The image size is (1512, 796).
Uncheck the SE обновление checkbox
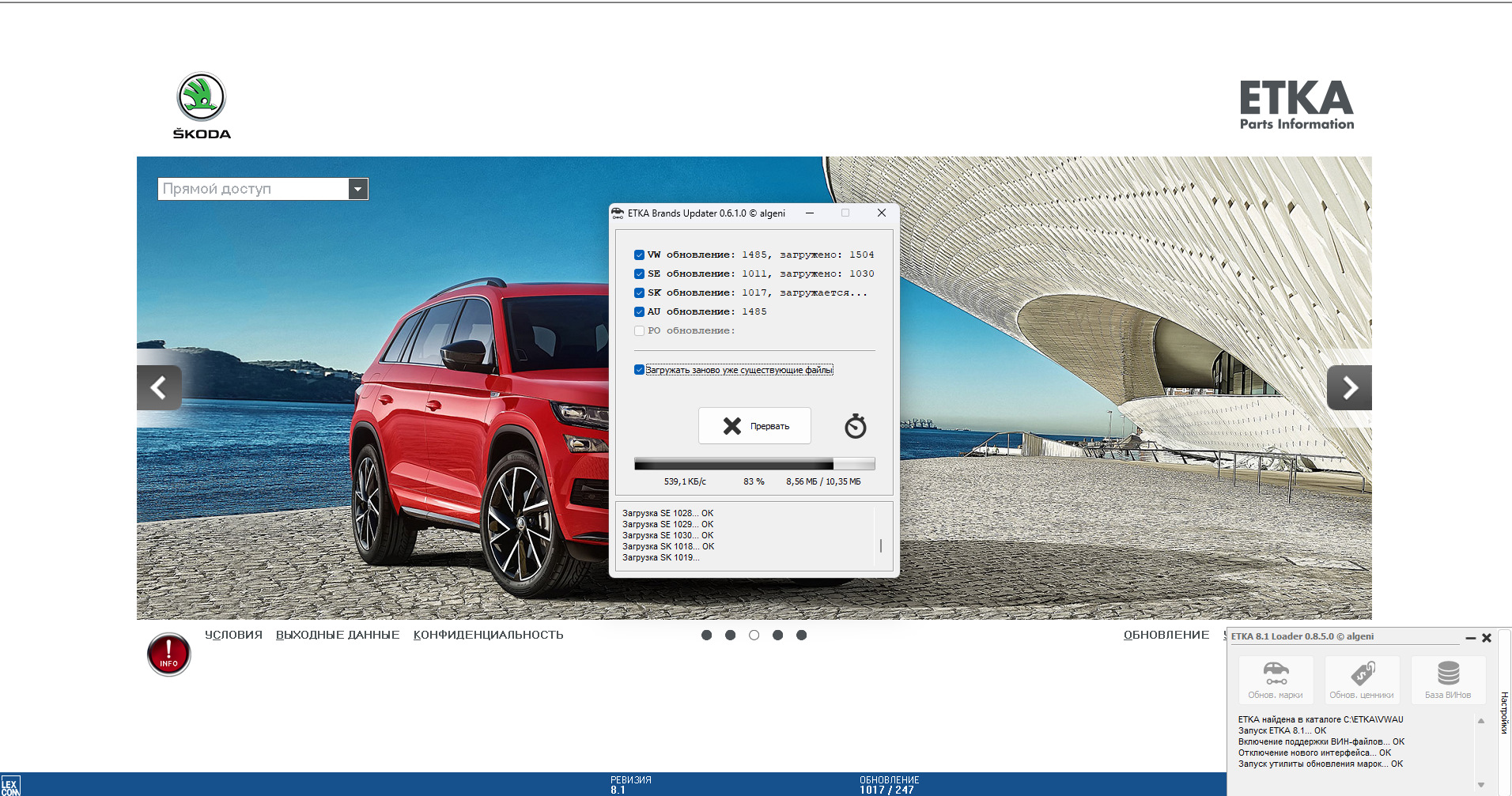[x=639, y=274]
